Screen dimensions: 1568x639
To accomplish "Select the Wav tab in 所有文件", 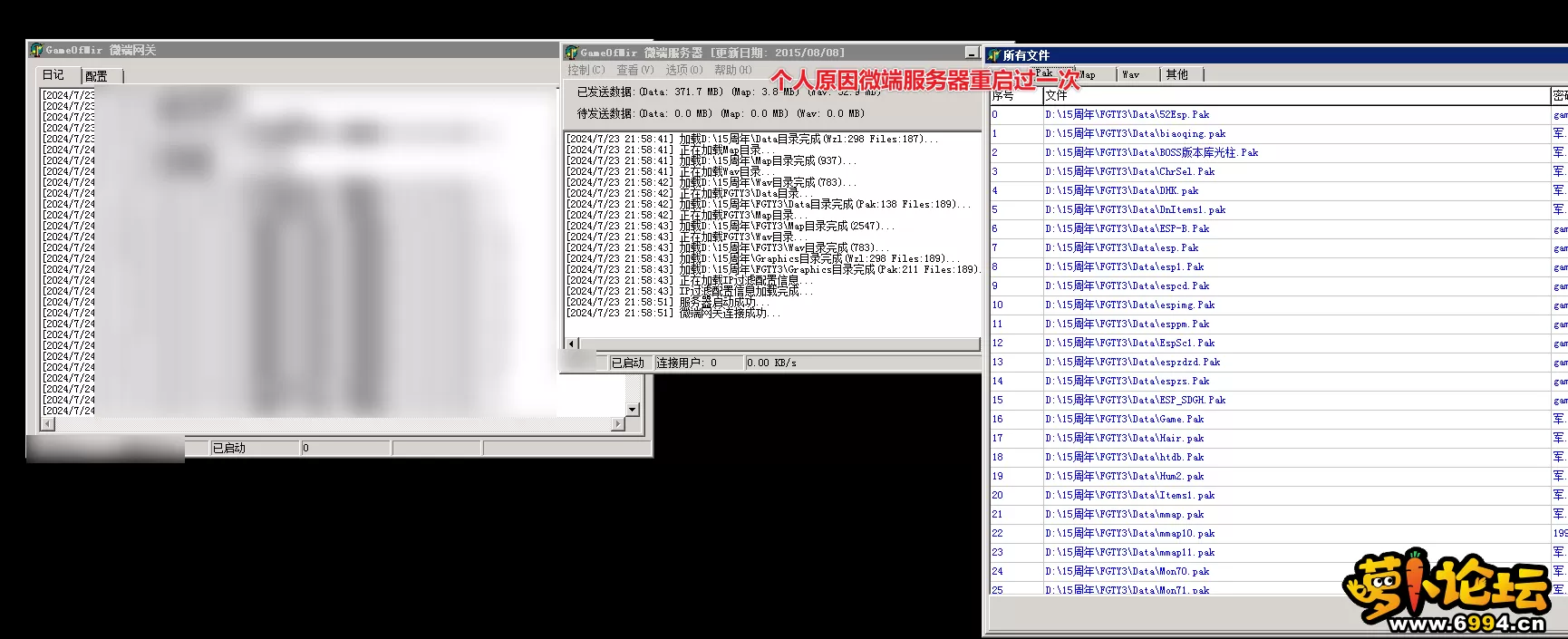I will [x=1130, y=74].
